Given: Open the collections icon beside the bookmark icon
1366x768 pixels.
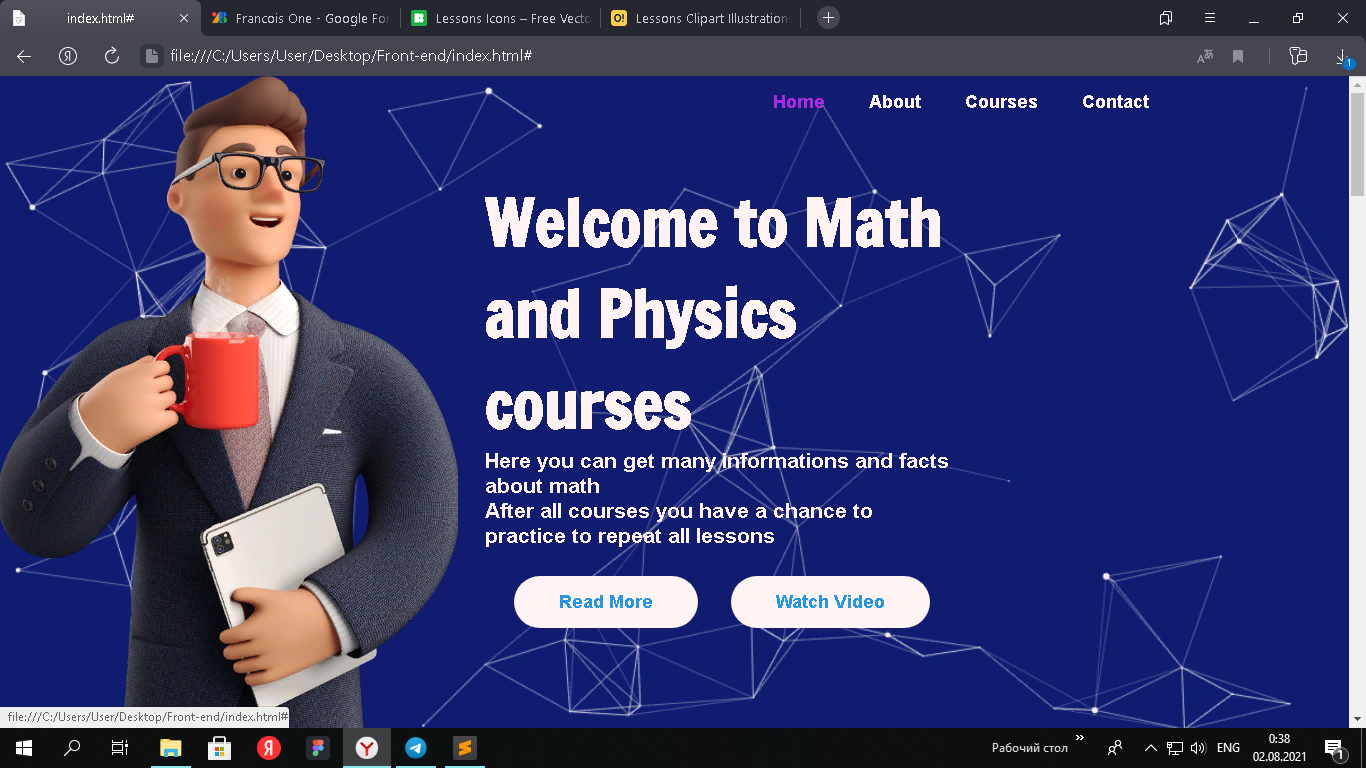Looking at the screenshot, I should click(x=1298, y=56).
